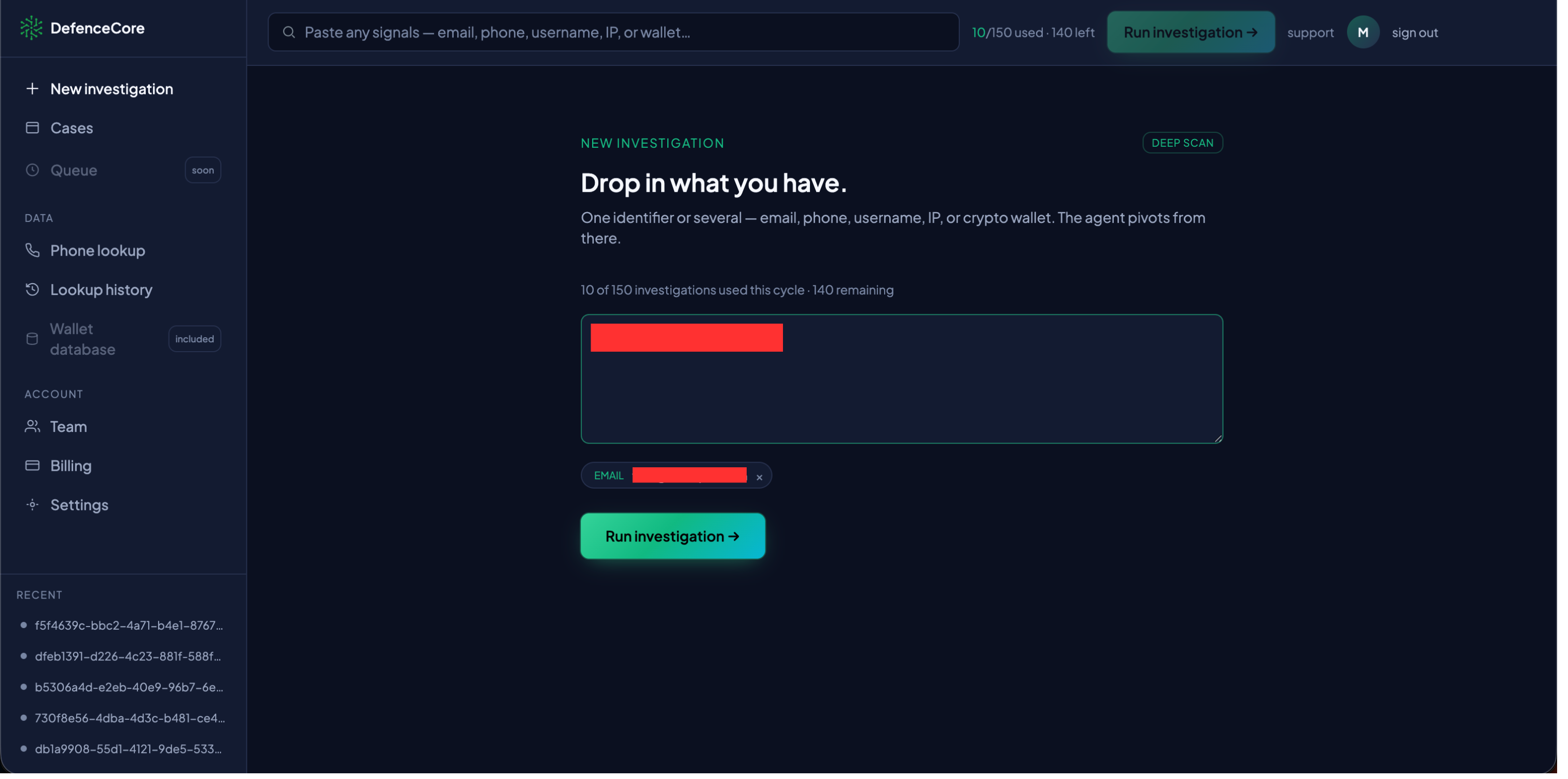Click the EMAIL label in the chip
This screenshot has width=1568, height=779.
[x=613, y=479]
